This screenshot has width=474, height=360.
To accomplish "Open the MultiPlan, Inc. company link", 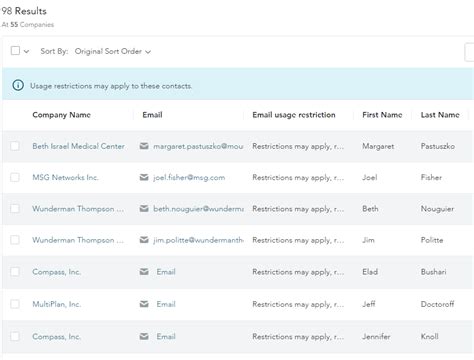I will point(56,304).
